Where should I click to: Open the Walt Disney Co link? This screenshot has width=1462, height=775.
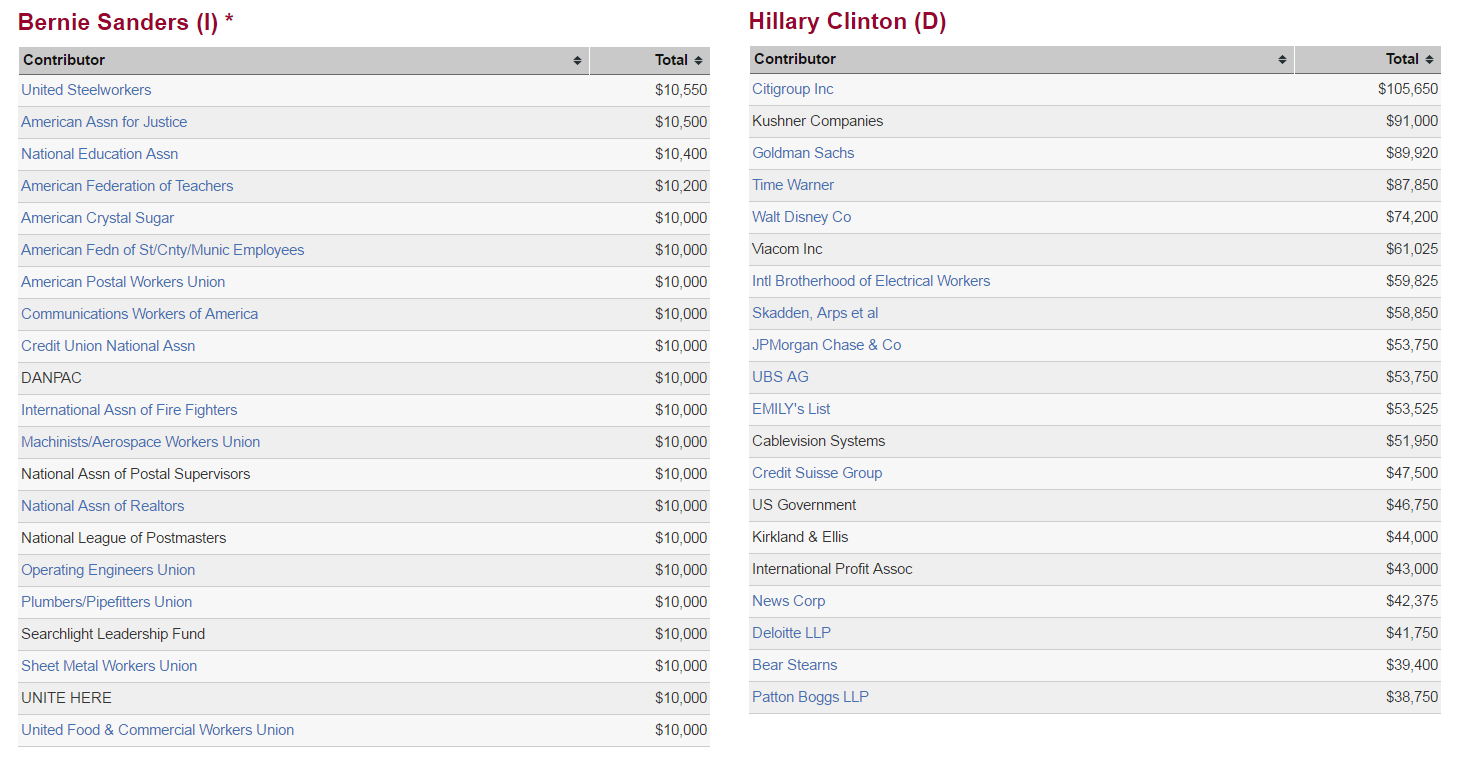802,217
